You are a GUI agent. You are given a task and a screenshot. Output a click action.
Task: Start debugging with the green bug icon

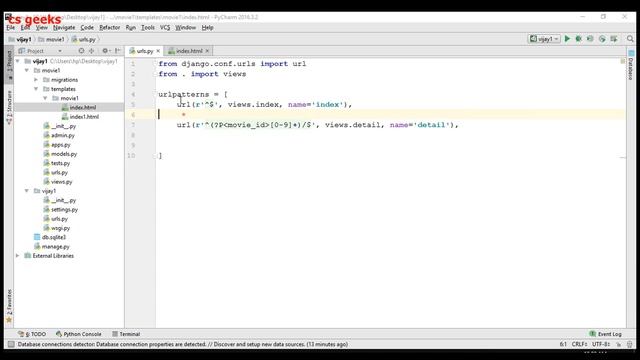(x=578, y=39)
